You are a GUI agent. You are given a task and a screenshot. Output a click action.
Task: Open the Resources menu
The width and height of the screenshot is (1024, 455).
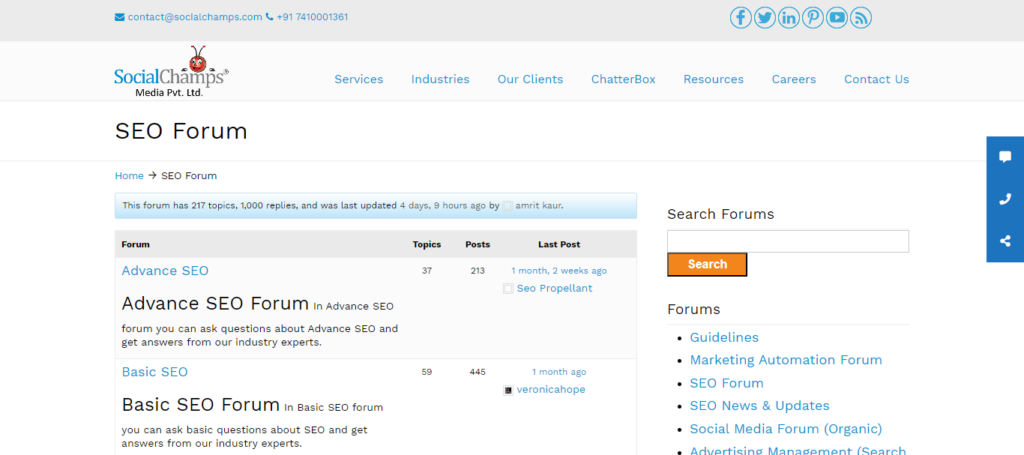click(713, 80)
